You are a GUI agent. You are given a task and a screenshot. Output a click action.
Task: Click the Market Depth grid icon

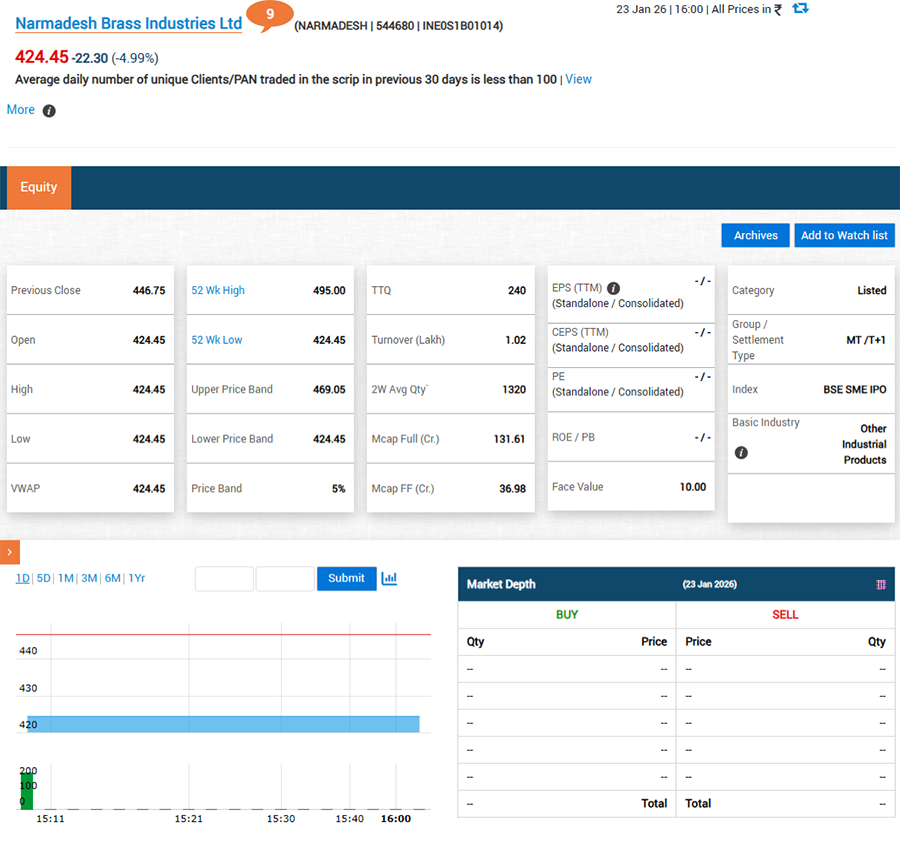880,584
